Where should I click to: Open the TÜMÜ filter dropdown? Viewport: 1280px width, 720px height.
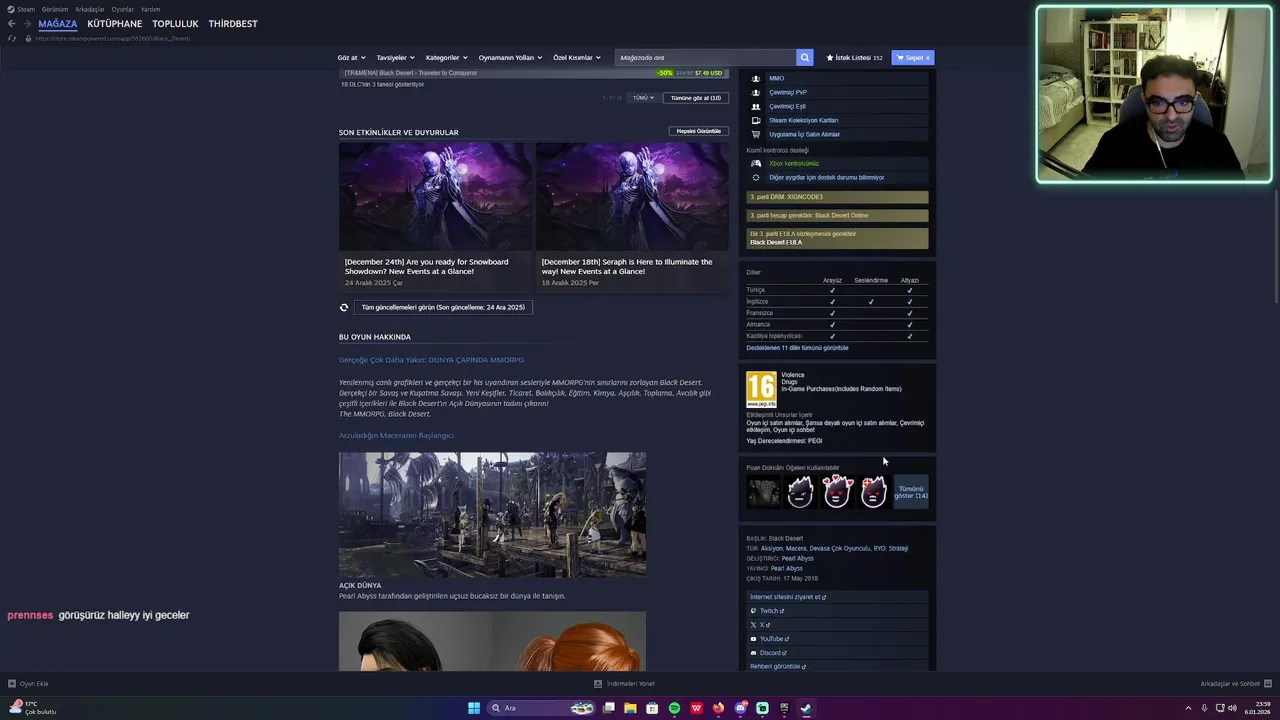(x=643, y=98)
